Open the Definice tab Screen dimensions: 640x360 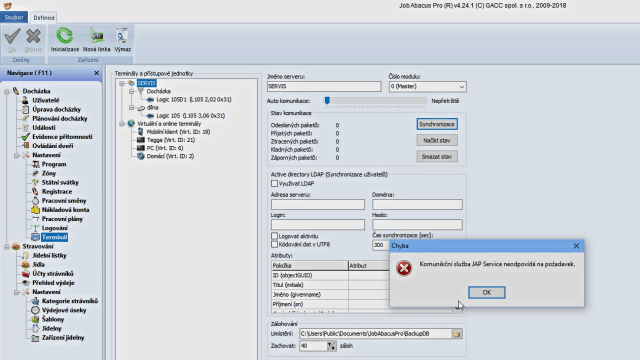pyautogui.click(x=44, y=18)
